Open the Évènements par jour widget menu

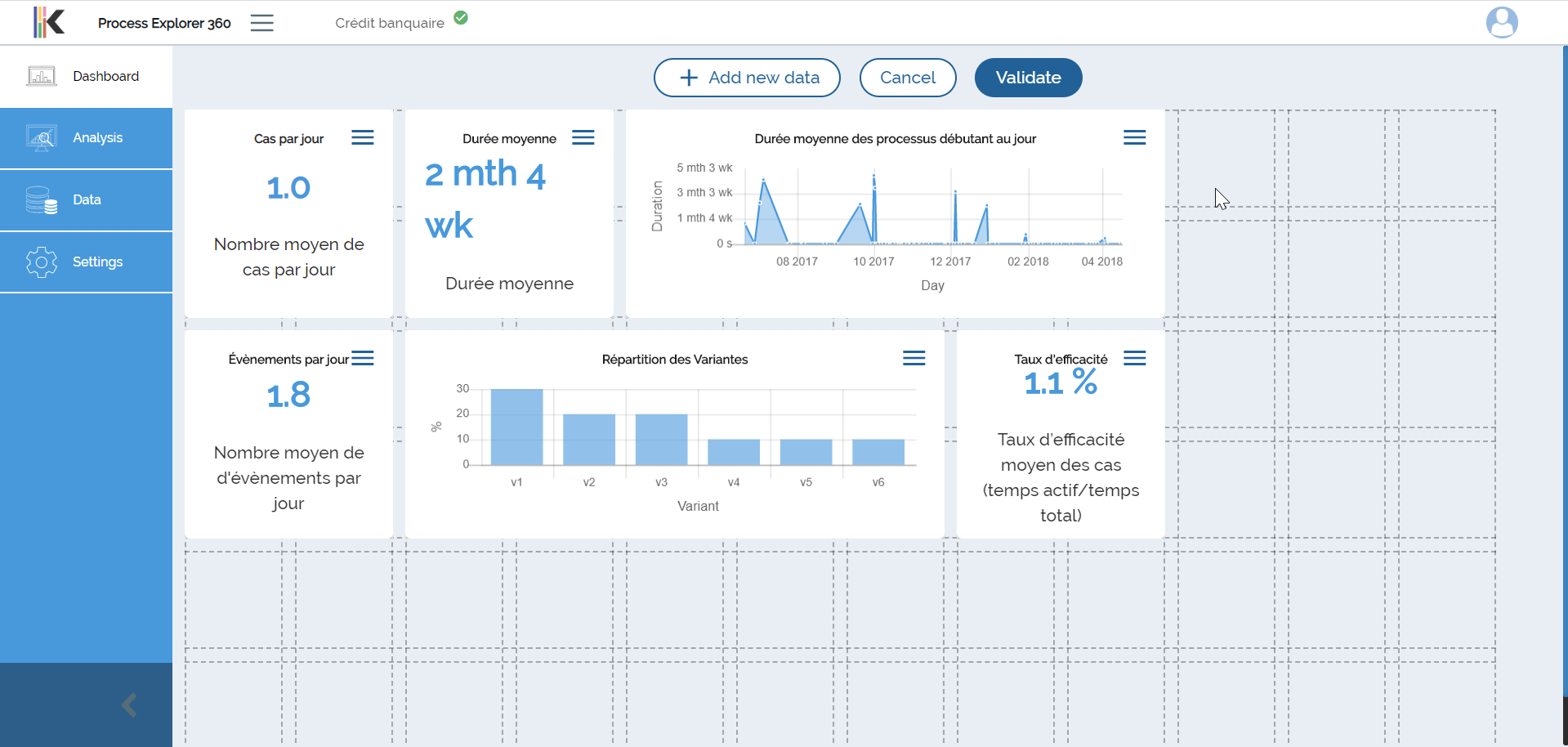[363, 358]
